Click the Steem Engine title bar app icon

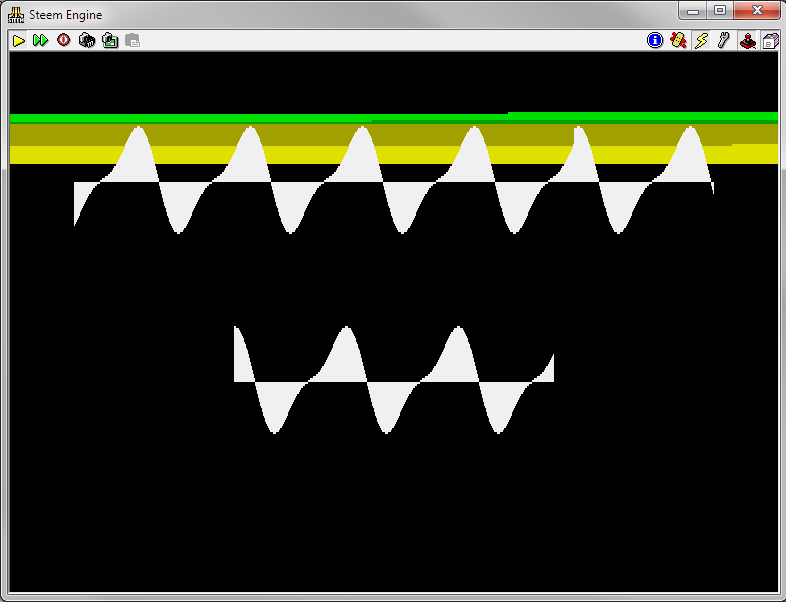click(x=16, y=15)
